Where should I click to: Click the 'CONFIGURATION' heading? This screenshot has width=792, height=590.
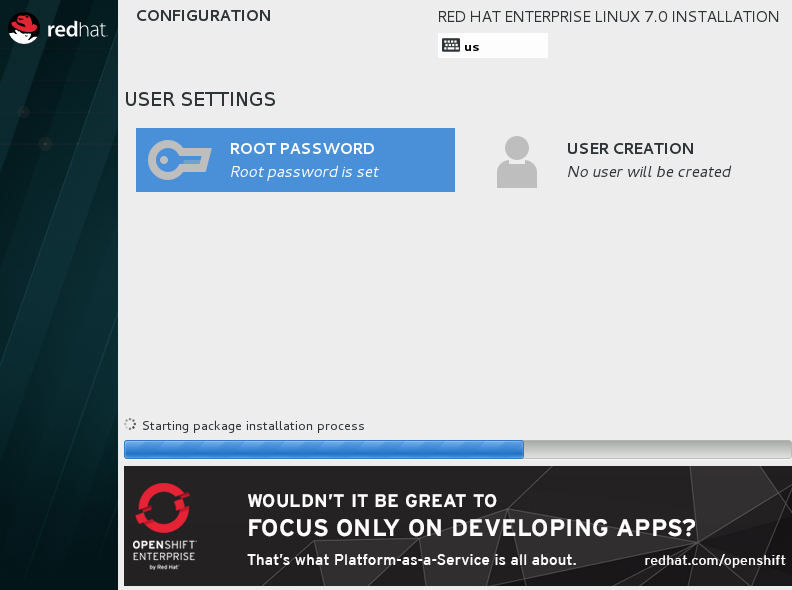(204, 16)
